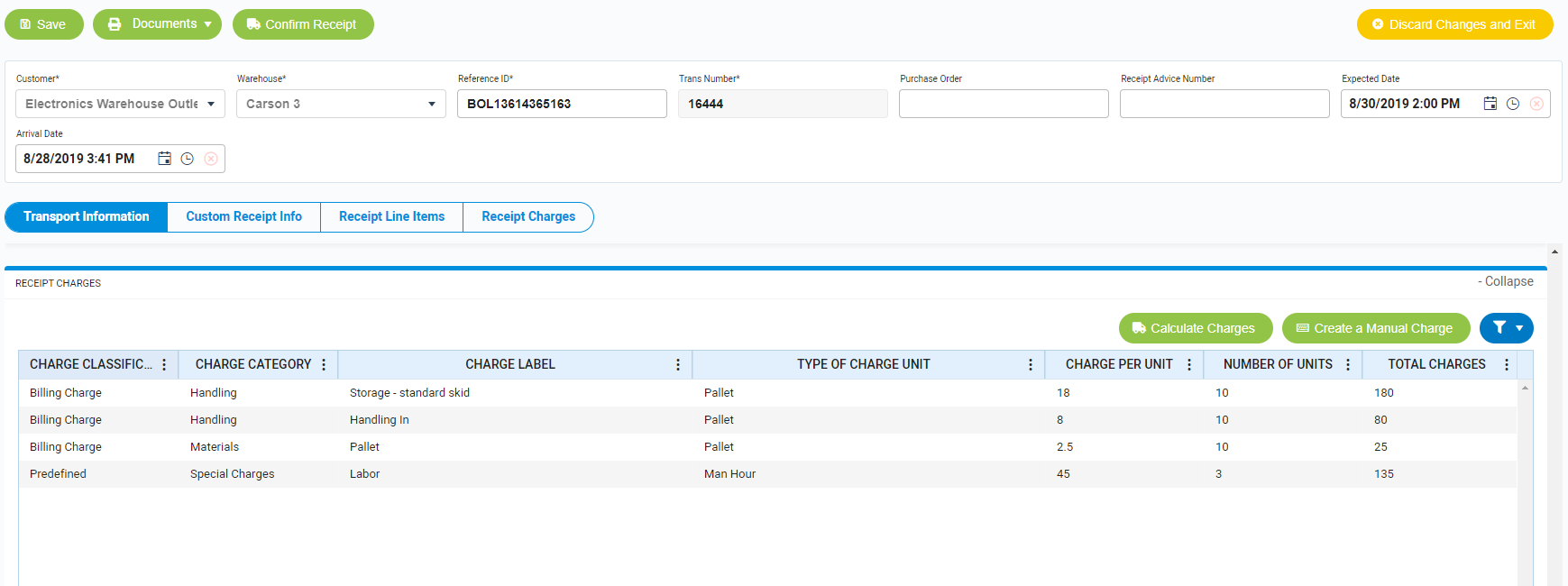
Task: Open Total Charges column options menu
Action: 1506,364
